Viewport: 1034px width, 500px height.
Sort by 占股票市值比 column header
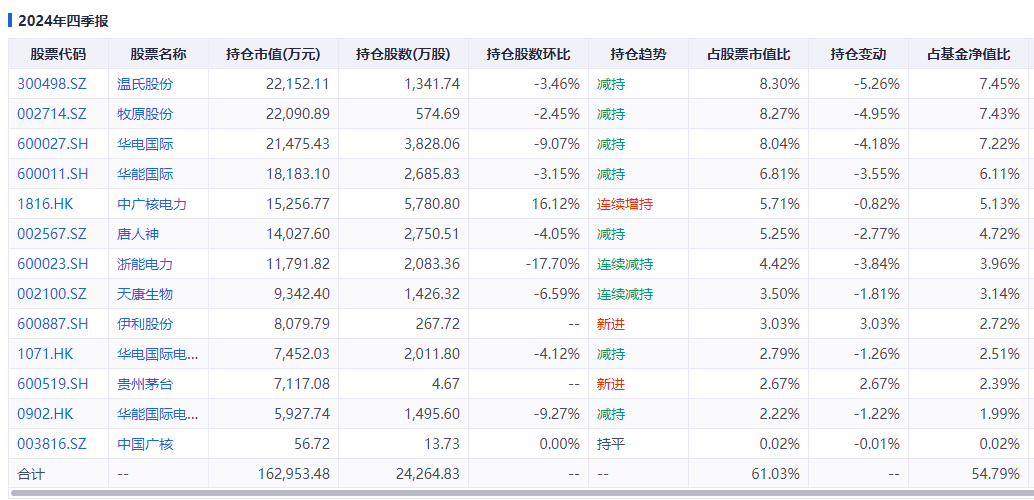[x=748, y=54]
